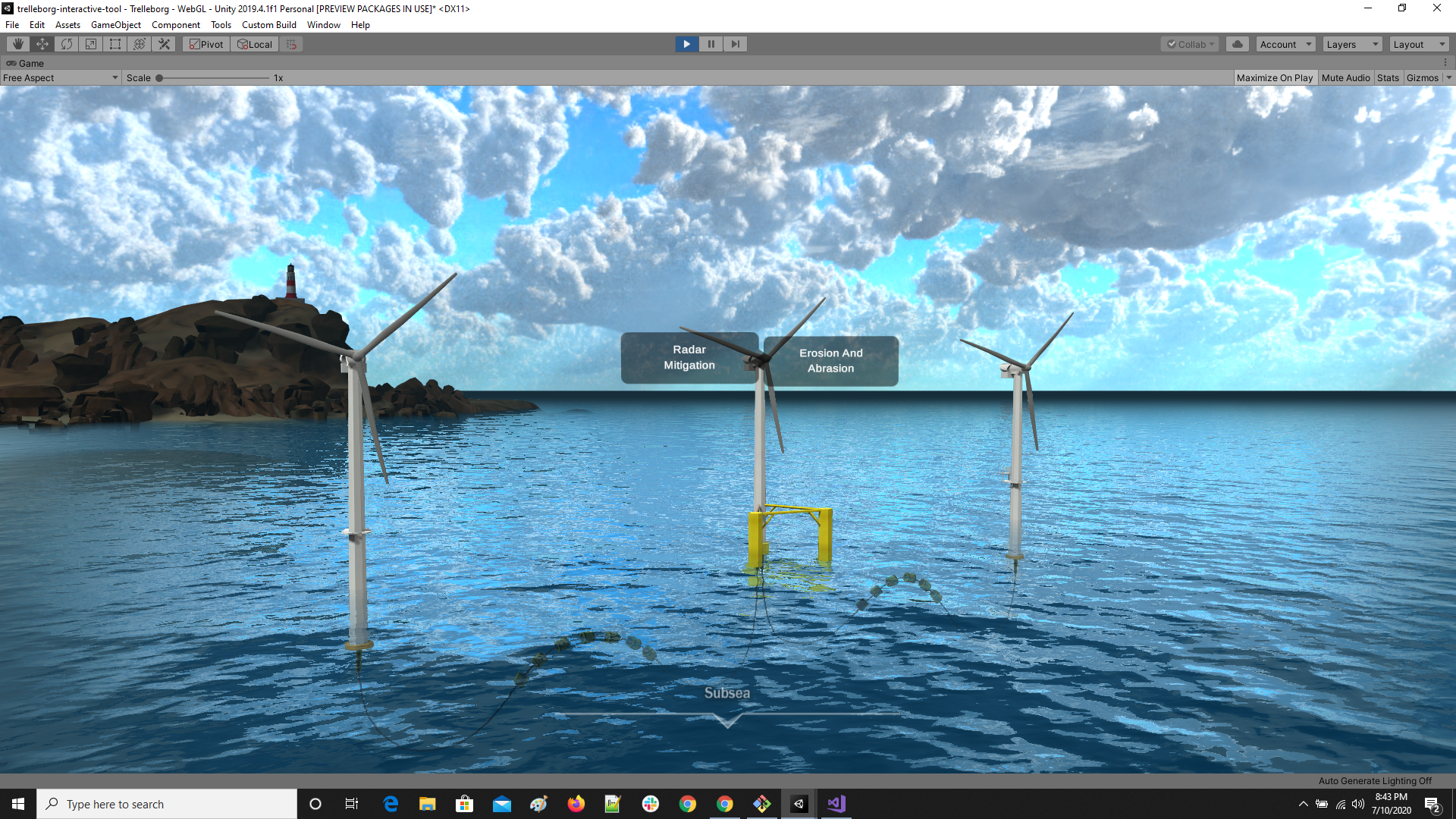
Task: Open the first Chrome taskbar icon
Action: click(687, 804)
